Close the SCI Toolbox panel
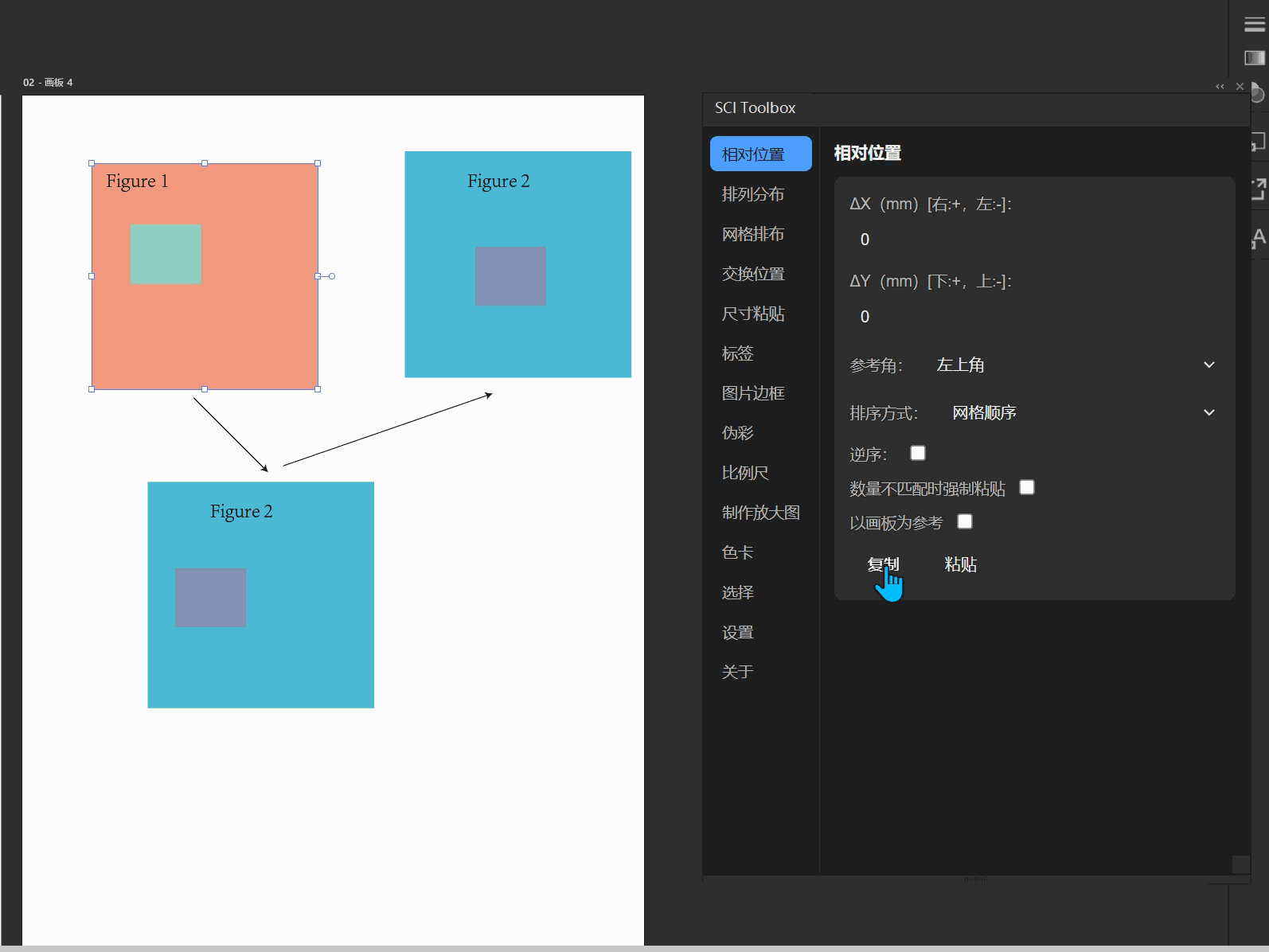 pyautogui.click(x=1240, y=86)
